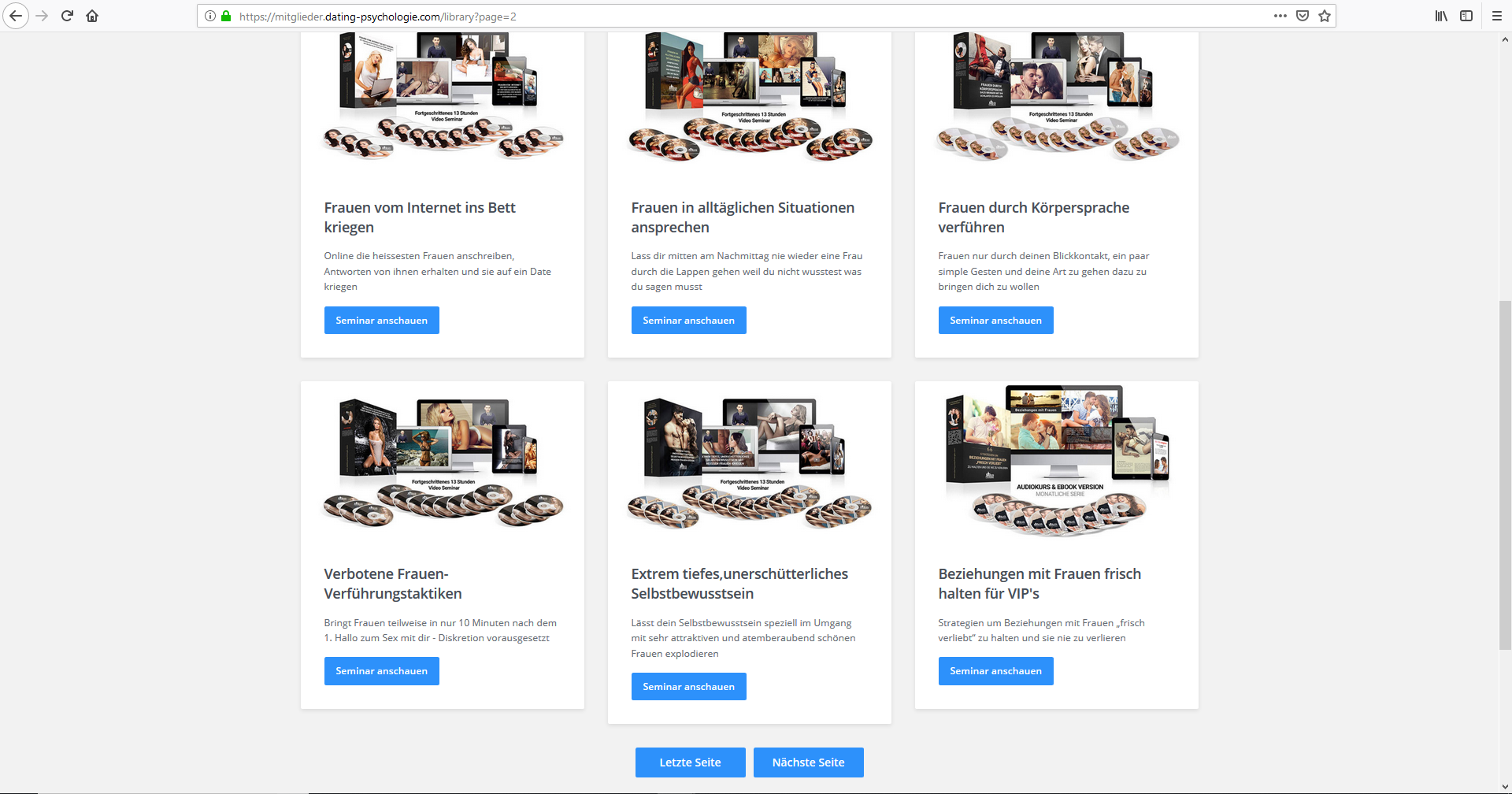
Task: Save page to Pocket icon
Action: [x=1303, y=16]
